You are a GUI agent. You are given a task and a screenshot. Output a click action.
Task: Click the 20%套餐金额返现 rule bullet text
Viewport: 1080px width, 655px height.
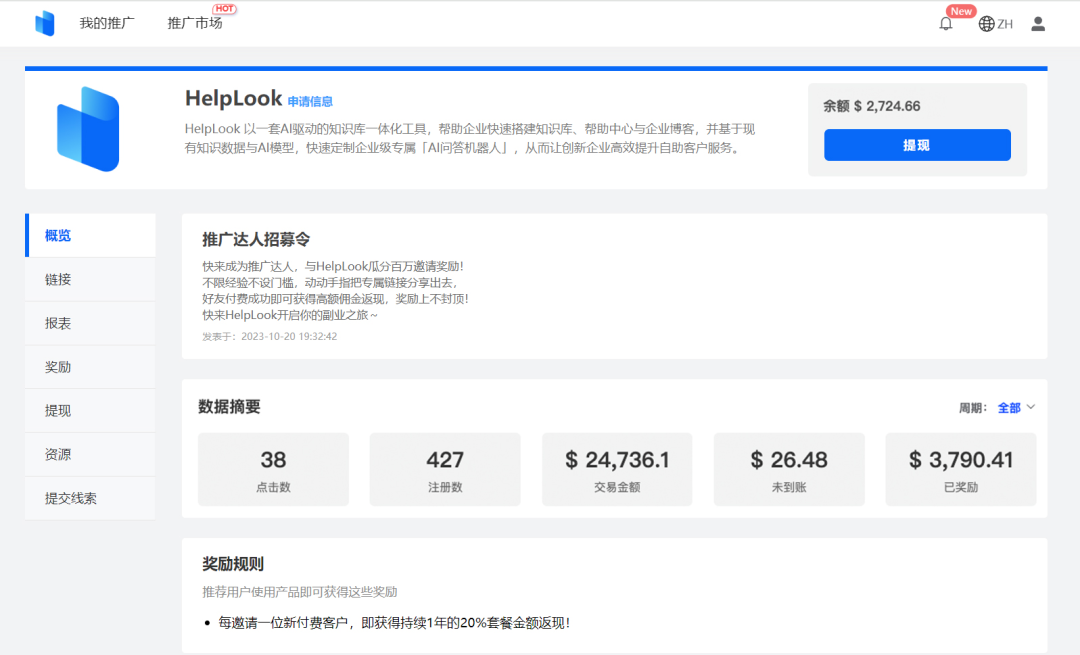394,623
